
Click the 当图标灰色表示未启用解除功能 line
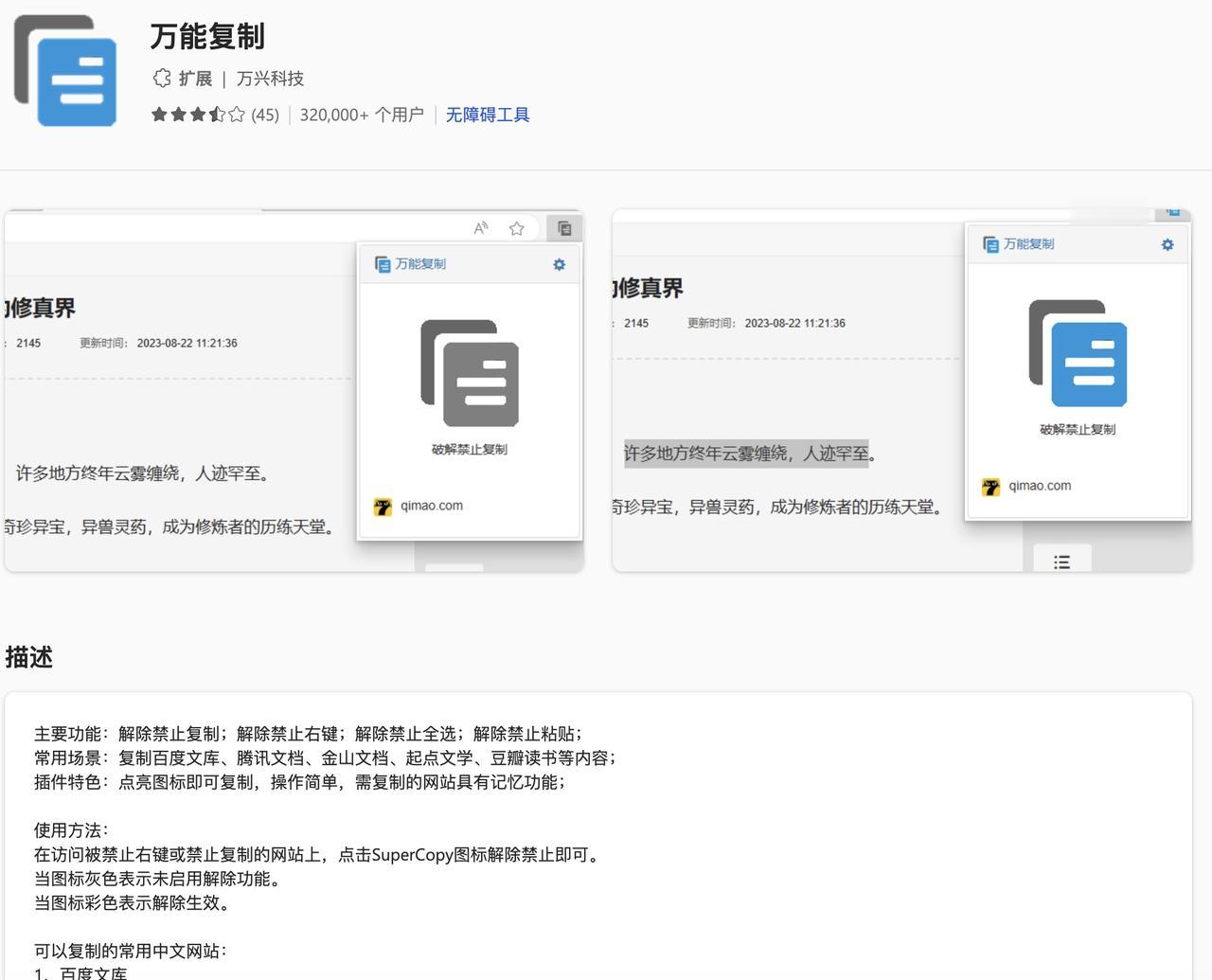[x=158, y=879]
